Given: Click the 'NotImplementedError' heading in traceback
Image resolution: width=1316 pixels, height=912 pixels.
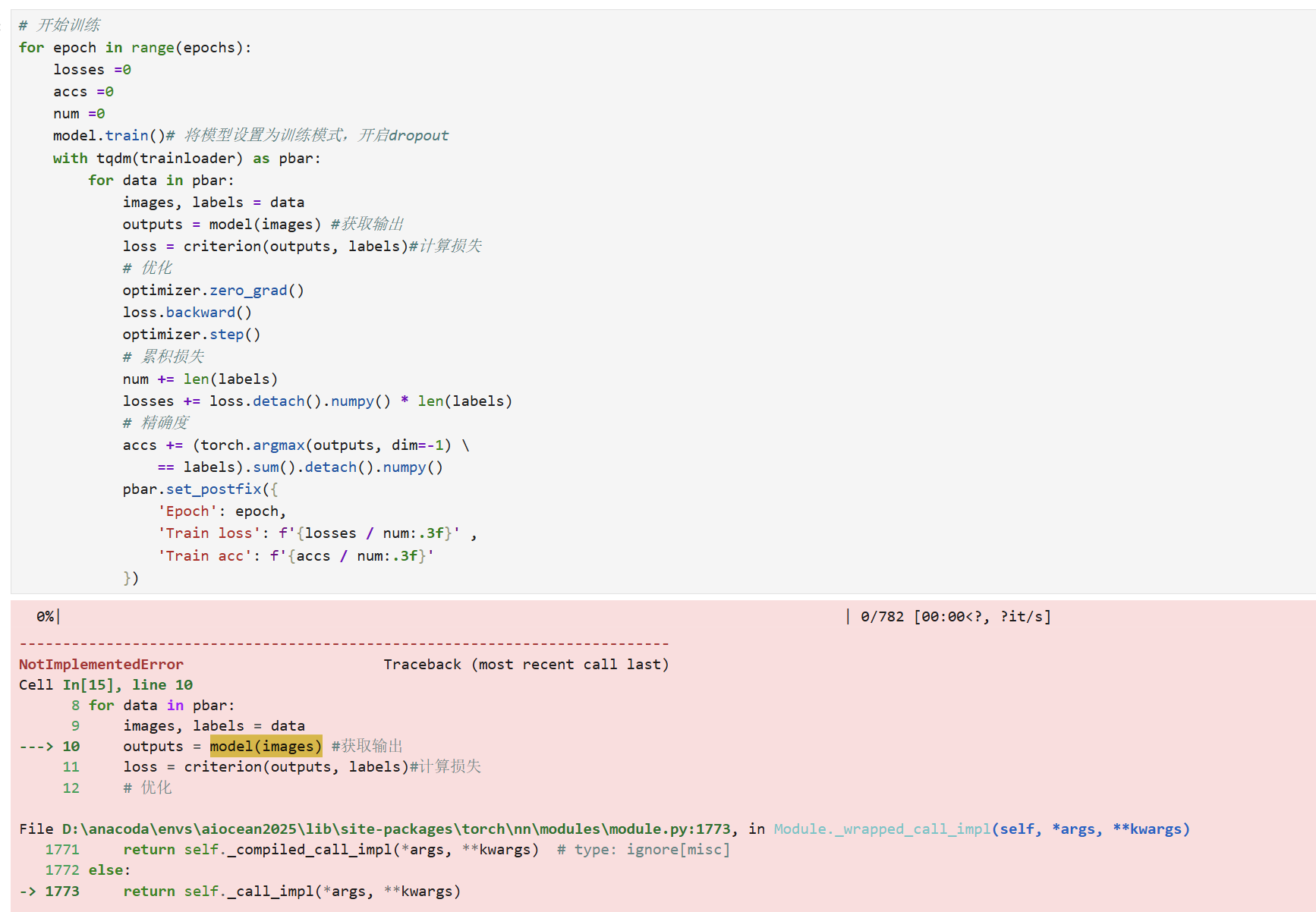Looking at the screenshot, I should [101, 665].
